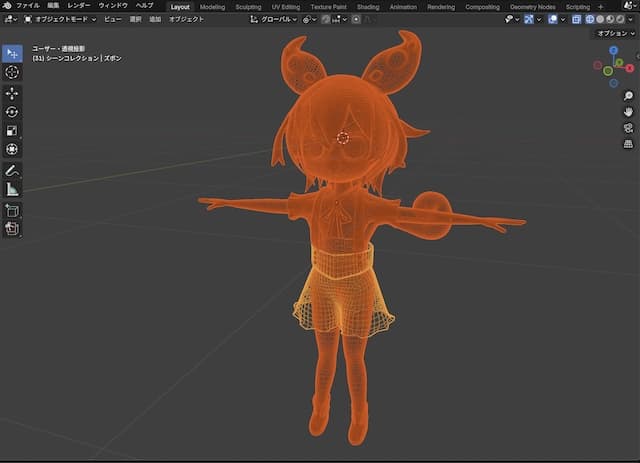
Task: Choose the Scale tool
Action: (12, 130)
